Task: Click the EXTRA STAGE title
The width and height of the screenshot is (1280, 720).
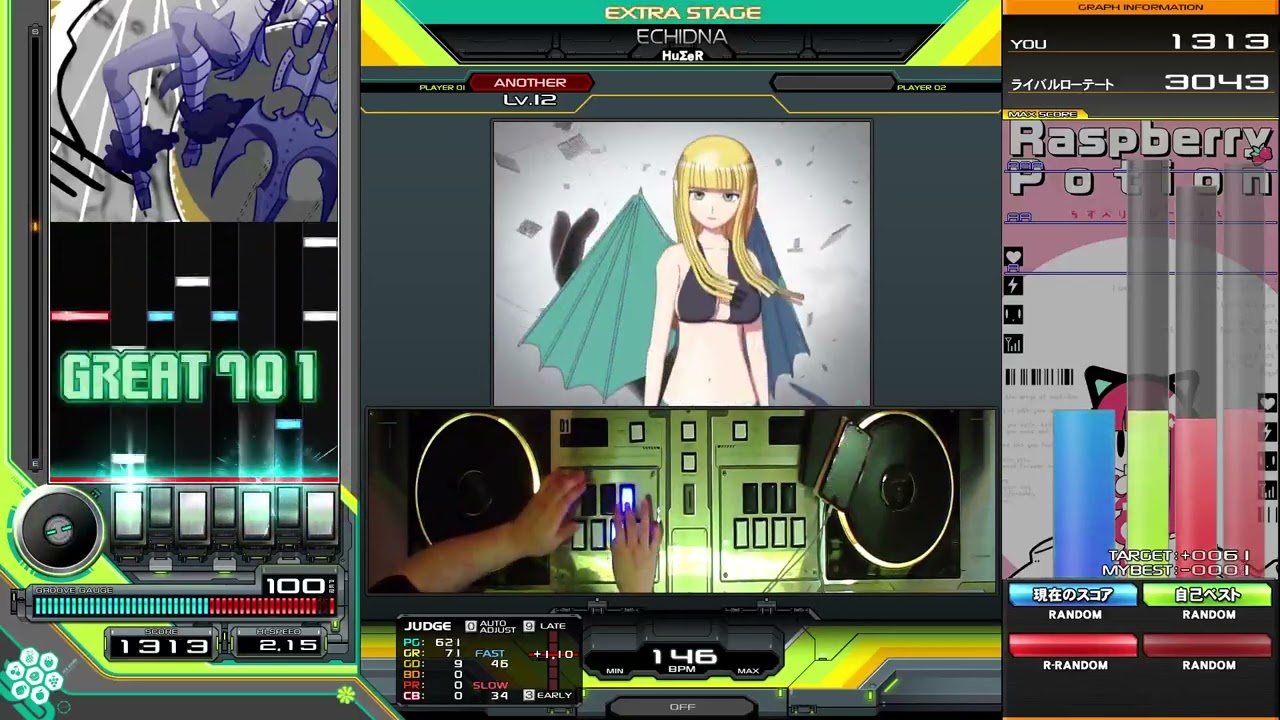Action: coord(683,13)
